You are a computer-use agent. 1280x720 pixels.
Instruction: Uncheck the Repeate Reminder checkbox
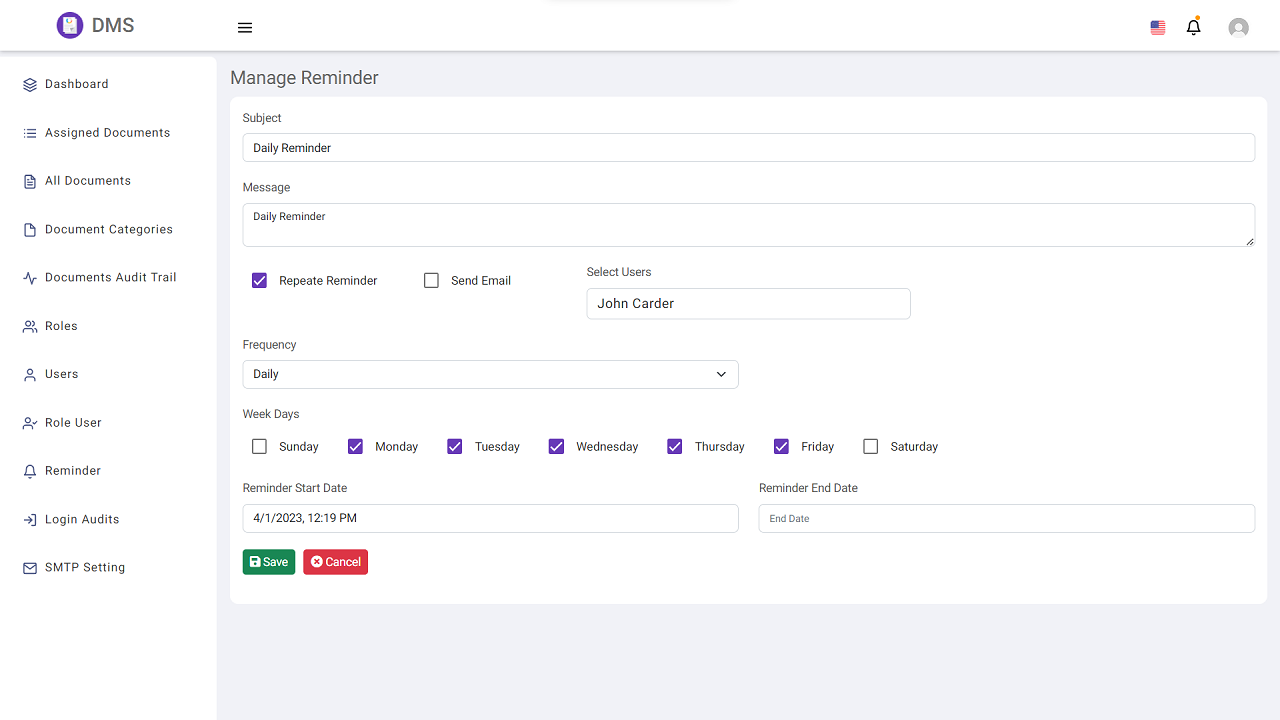click(x=260, y=281)
